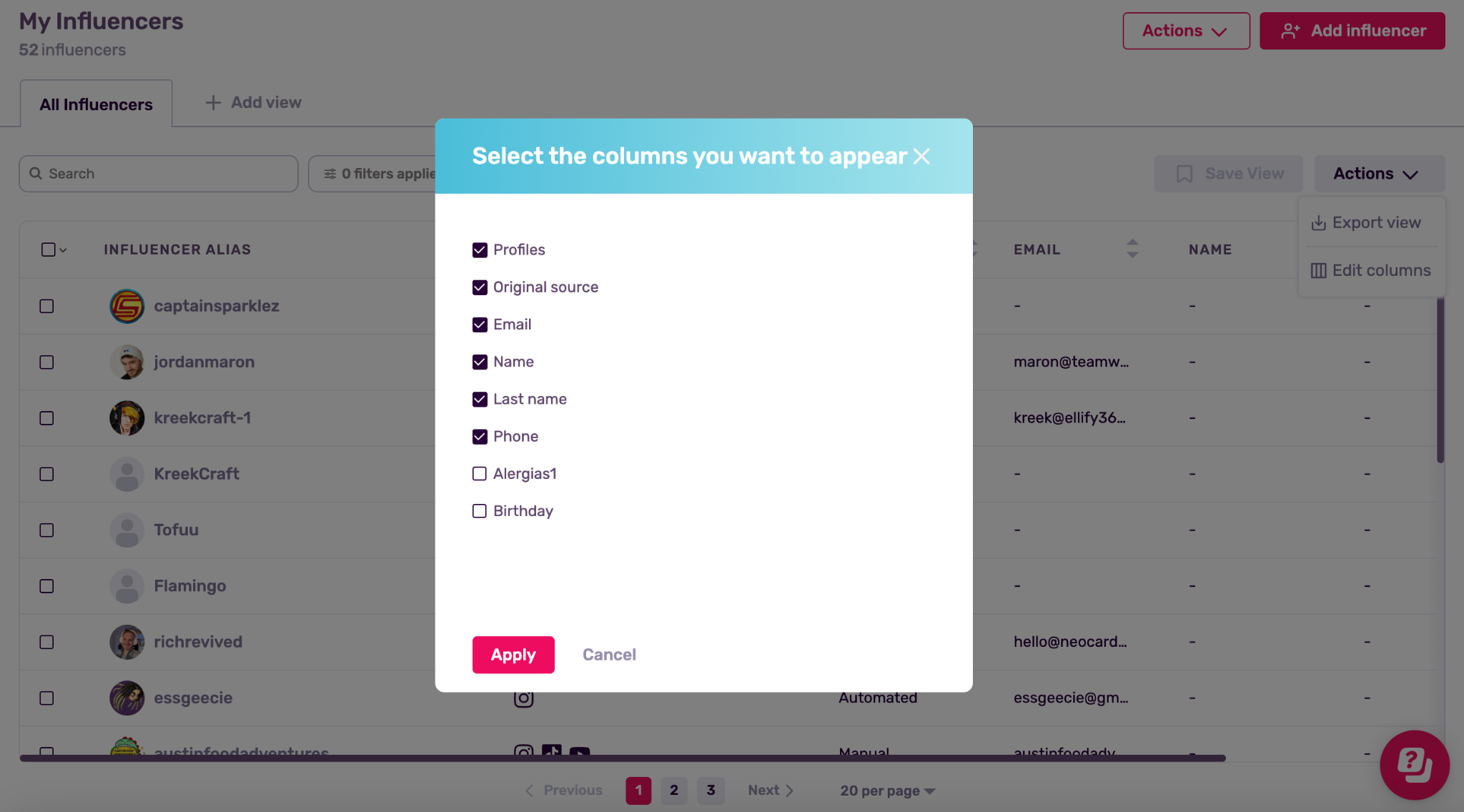Uncheck the Phone column checkbox

click(480, 437)
